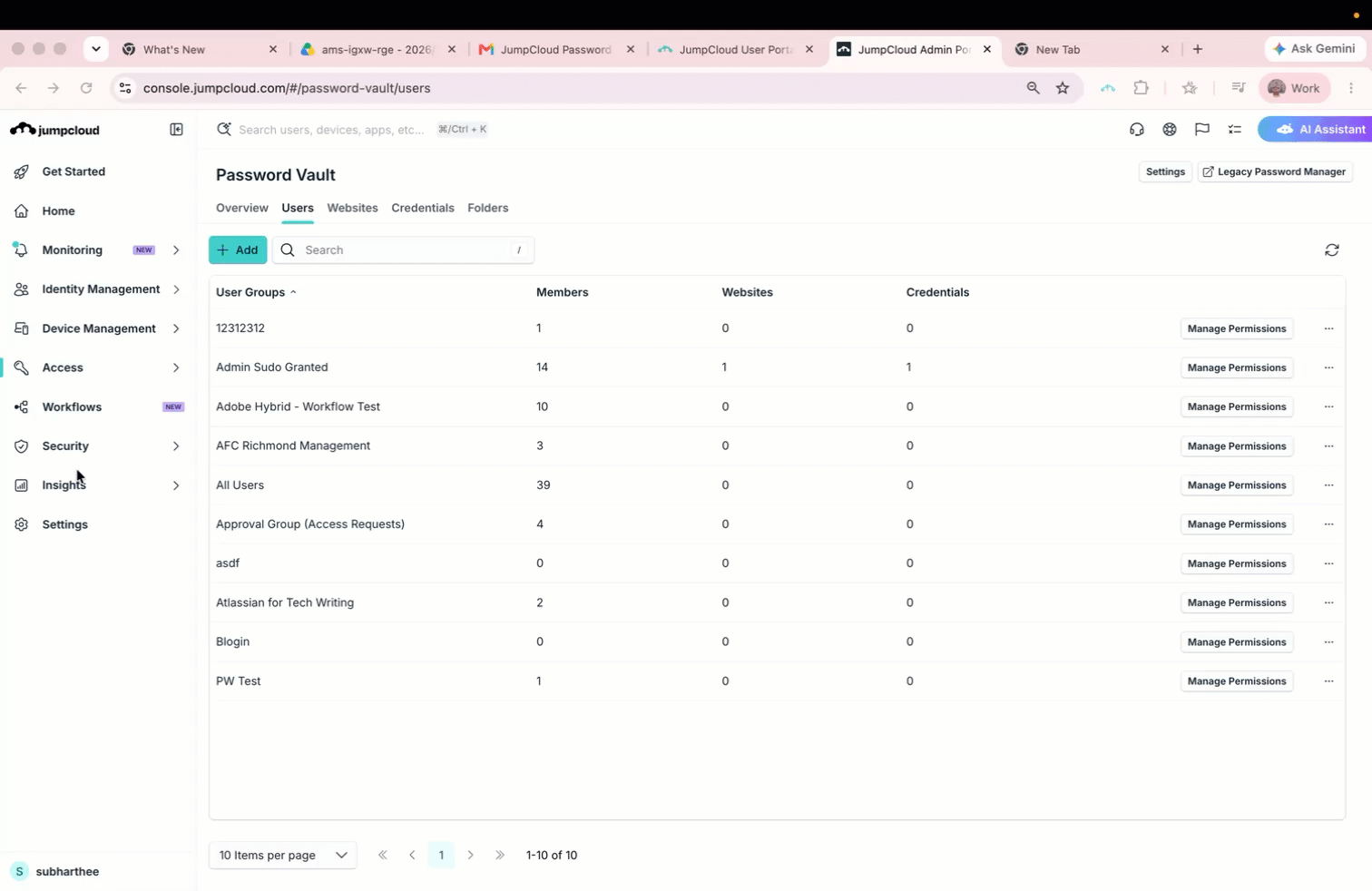The image size is (1372, 891).
Task: Open the Password Vault Settings button
Action: (1165, 171)
